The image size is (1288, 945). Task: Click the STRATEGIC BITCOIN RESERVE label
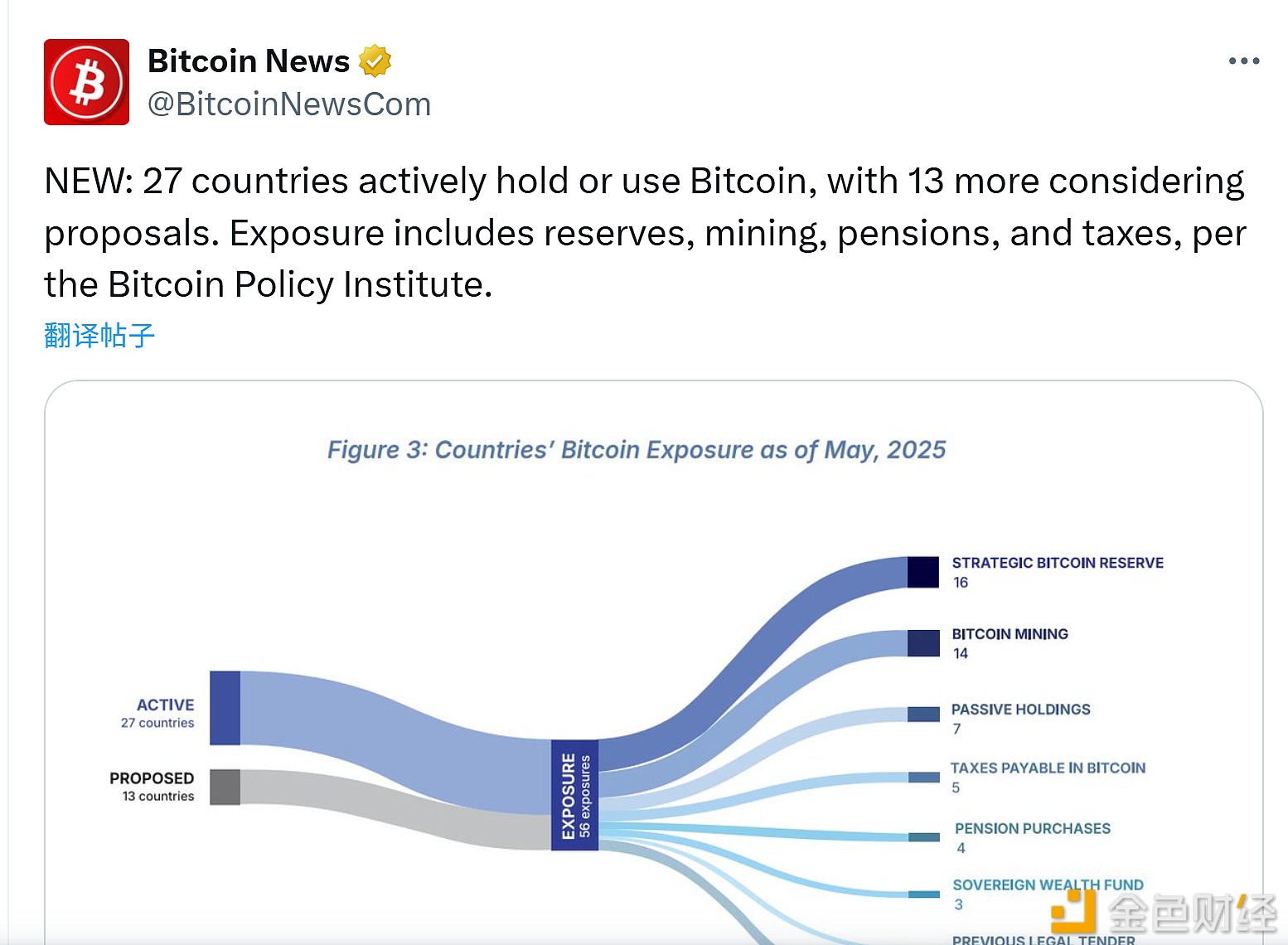click(x=1057, y=563)
